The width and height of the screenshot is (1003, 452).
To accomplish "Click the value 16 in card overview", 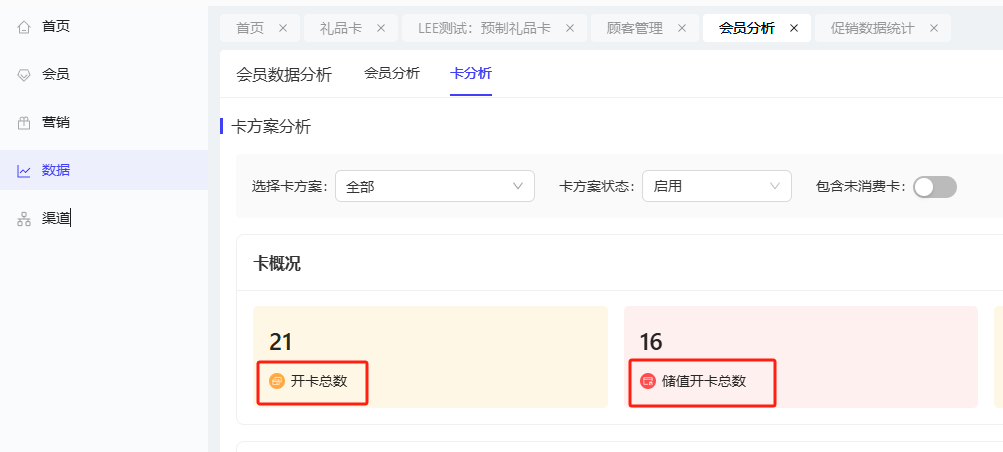I will click(651, 342).
